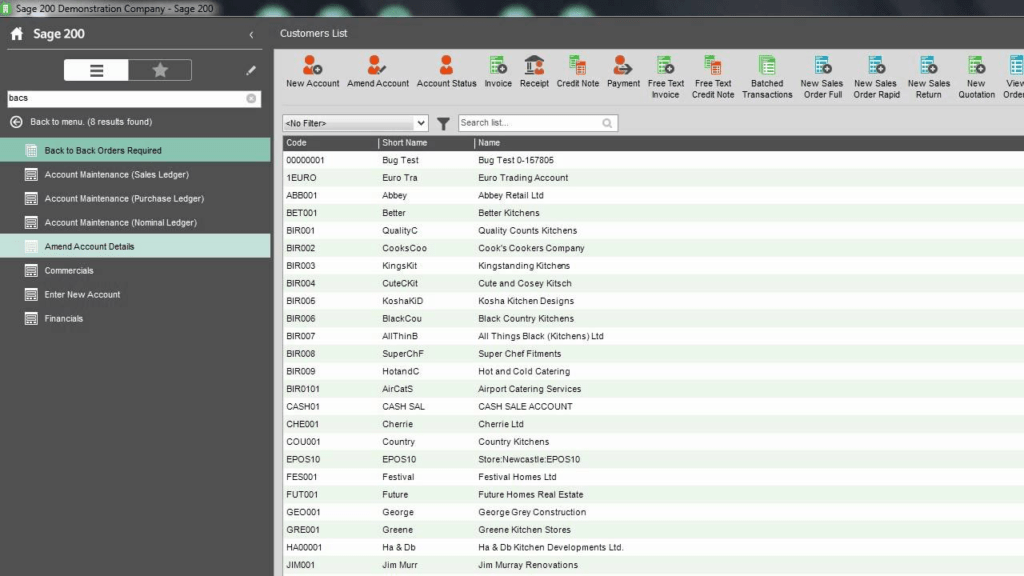Image resolution: width=1024 pixels, height=576 pixels.
Task: Open Batched Transactions from toolbar
Action: 767,77
